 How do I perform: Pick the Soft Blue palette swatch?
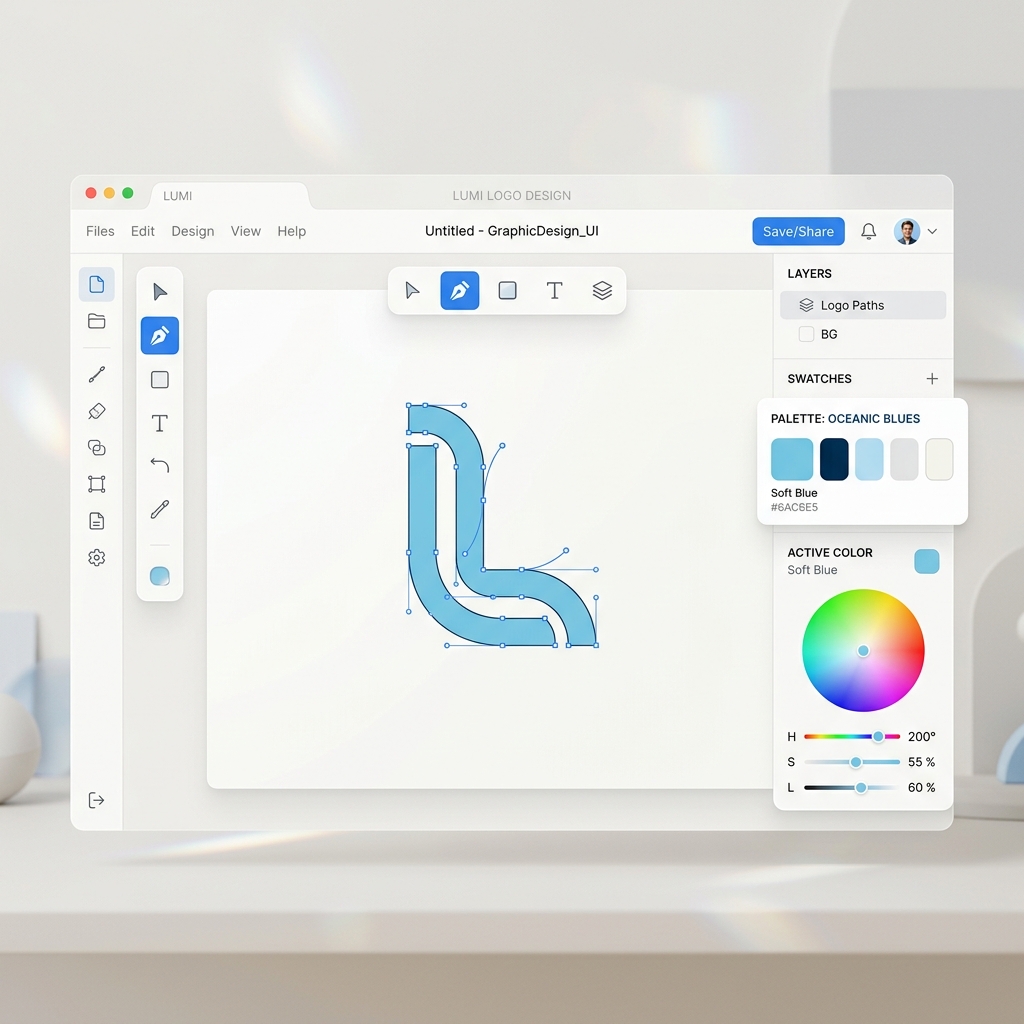pos(792,459)
